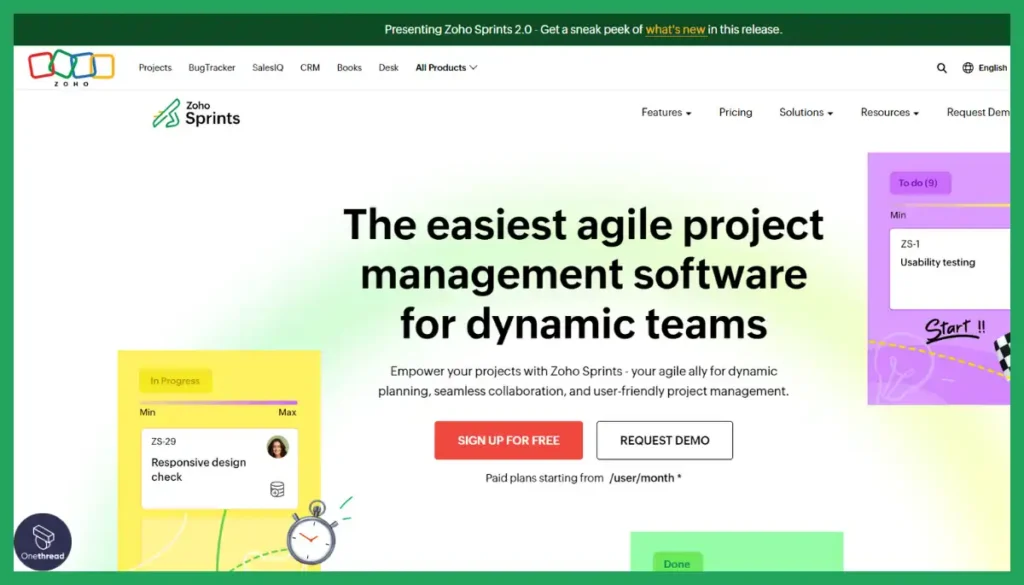Click the Min–Max progress bar on the yellow card
The width and height of the screenshot is (1024, 585).
218,403
